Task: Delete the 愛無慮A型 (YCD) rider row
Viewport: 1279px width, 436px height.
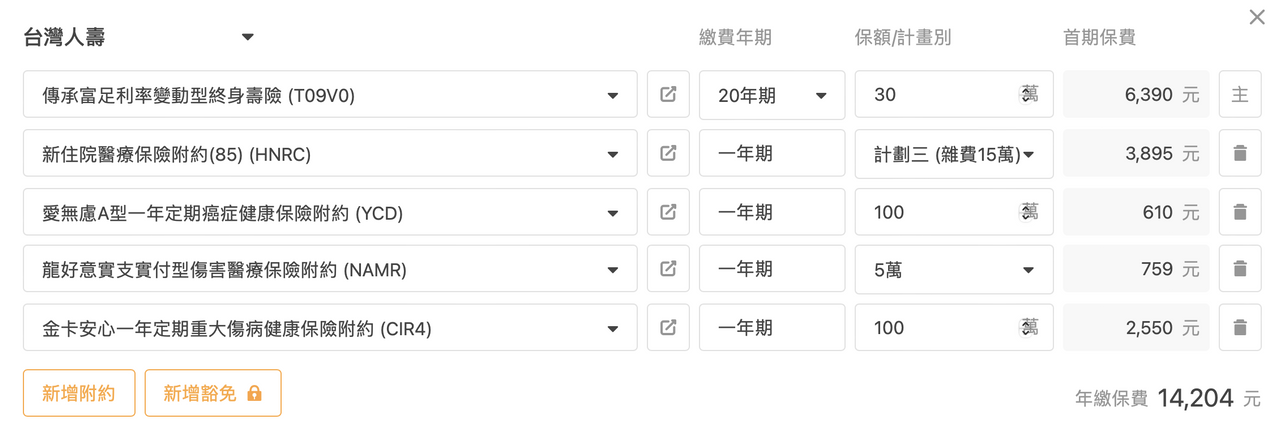Action: (x=1240, y=211)
